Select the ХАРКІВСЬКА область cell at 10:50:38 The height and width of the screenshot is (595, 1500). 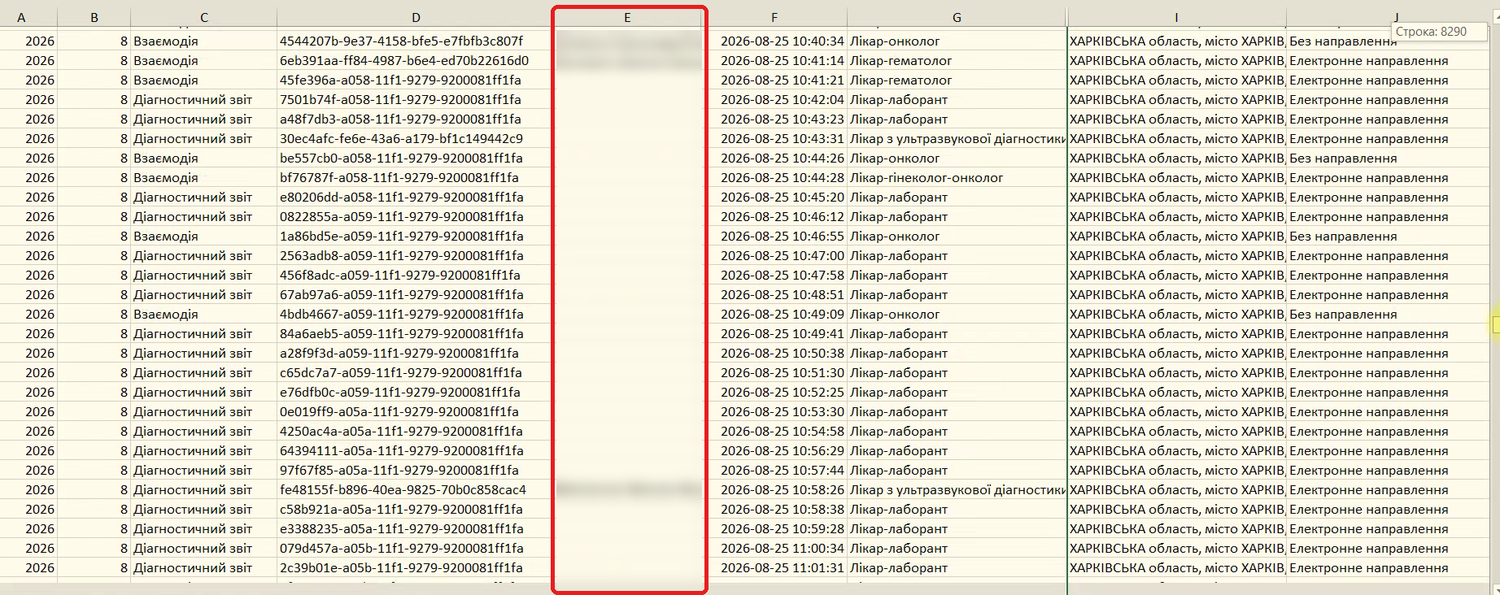[1176, 353]
